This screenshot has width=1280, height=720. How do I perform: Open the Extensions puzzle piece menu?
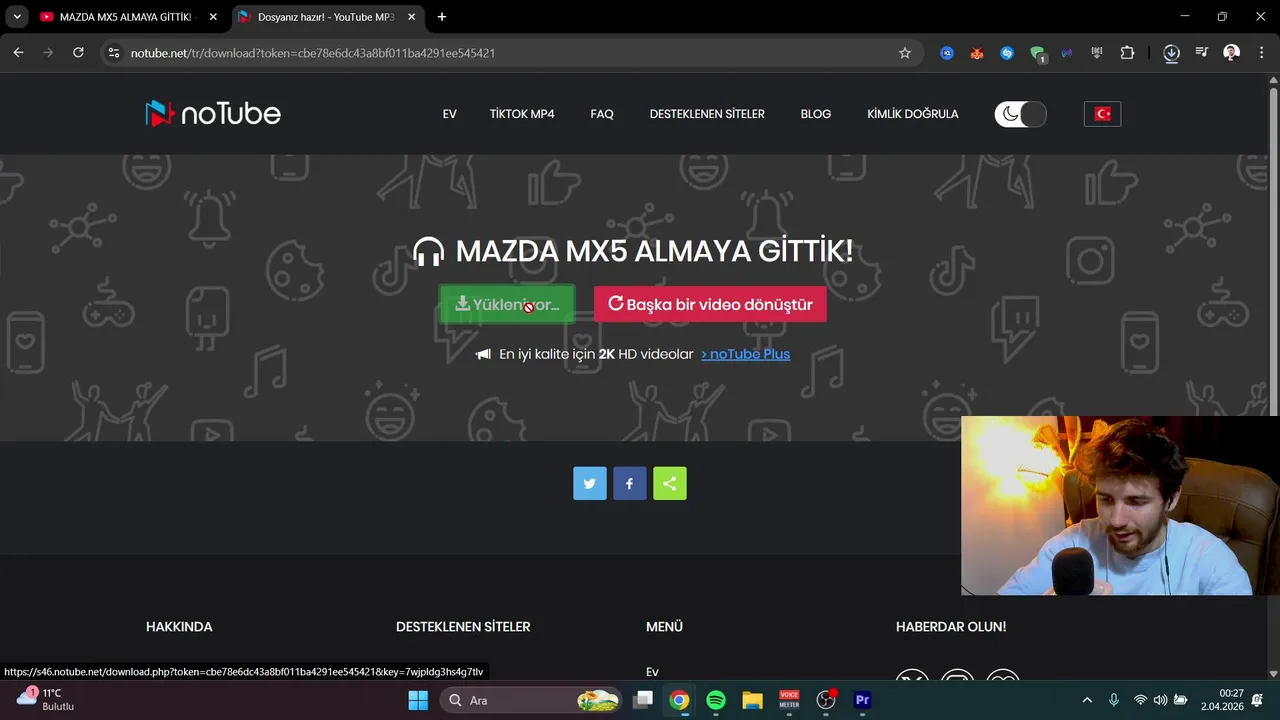coord(1128,53)
